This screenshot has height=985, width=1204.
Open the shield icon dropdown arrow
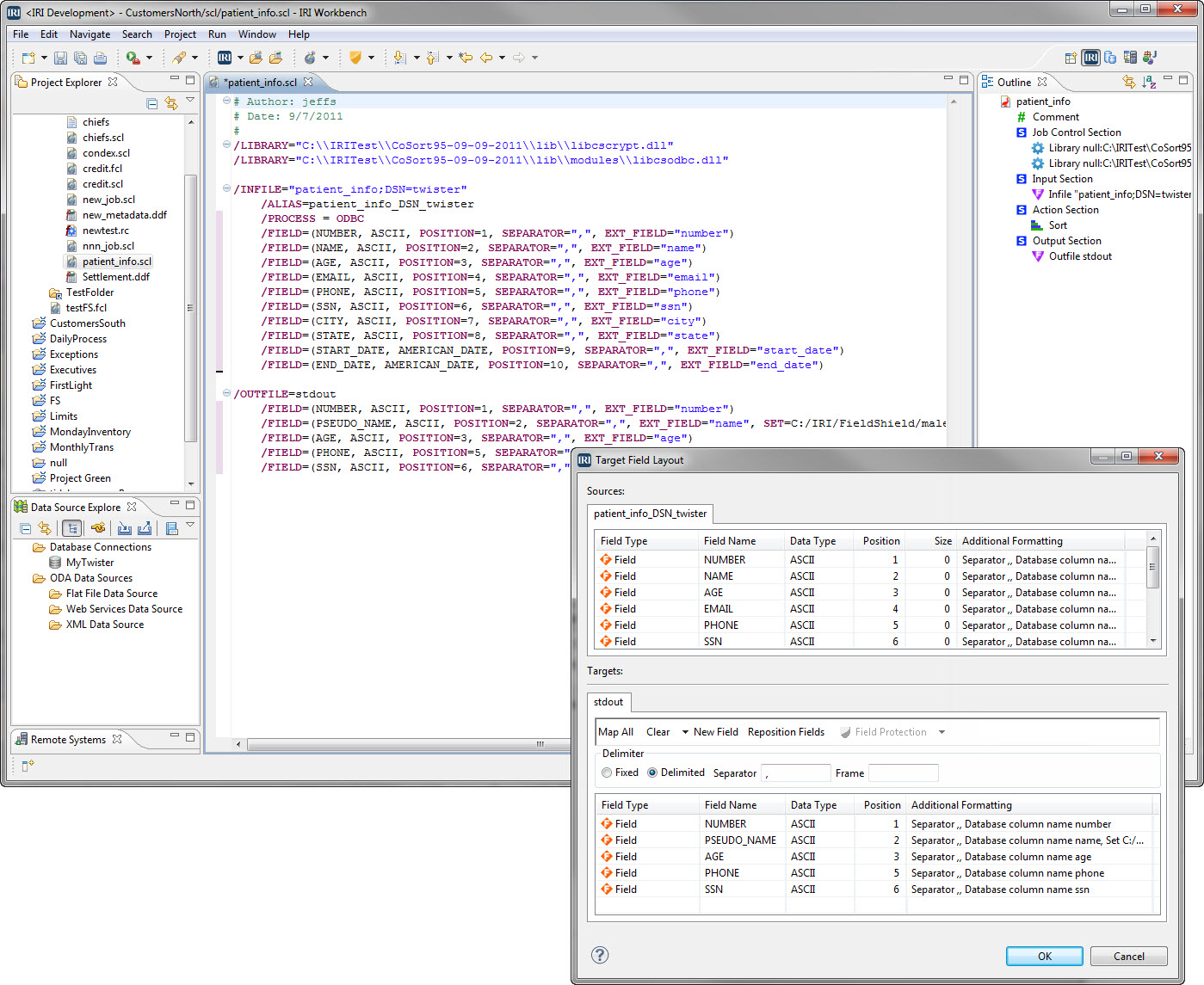pos(371,58)
